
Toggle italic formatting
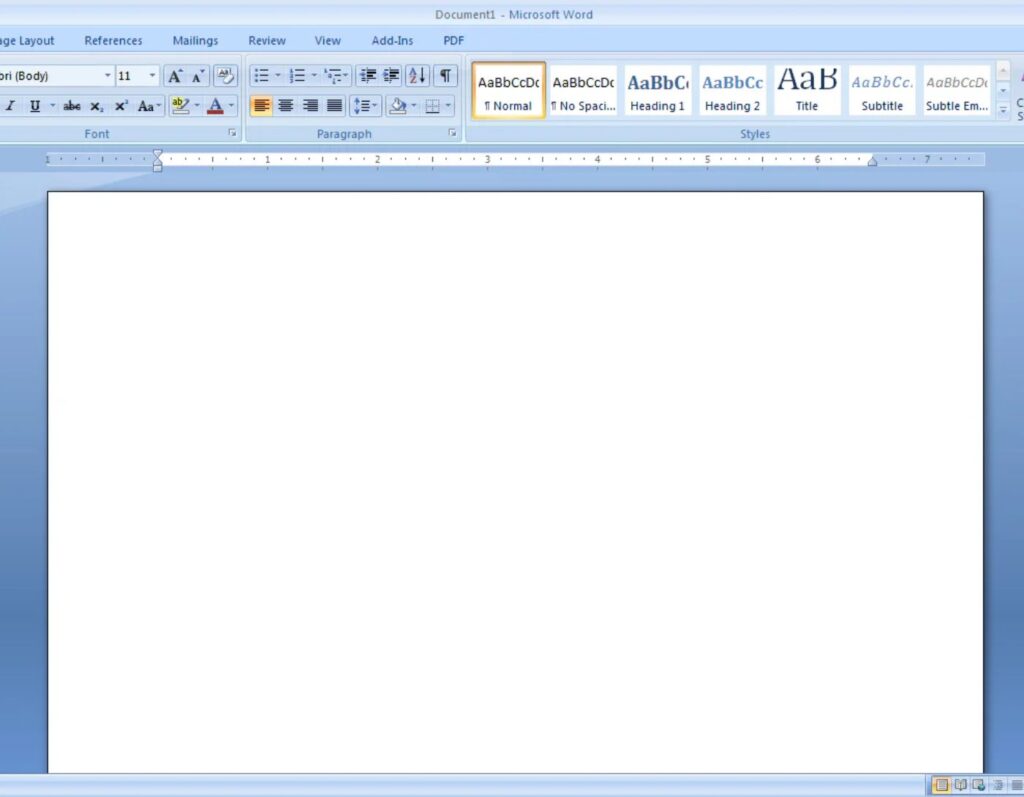(x=10, y=106)
